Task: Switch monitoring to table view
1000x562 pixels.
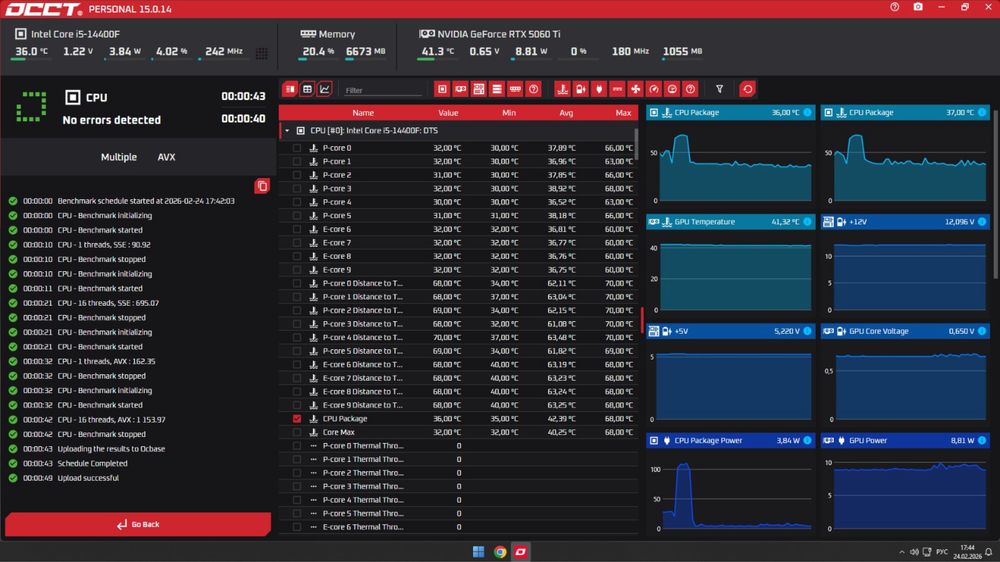Action: tap(307, 89)
